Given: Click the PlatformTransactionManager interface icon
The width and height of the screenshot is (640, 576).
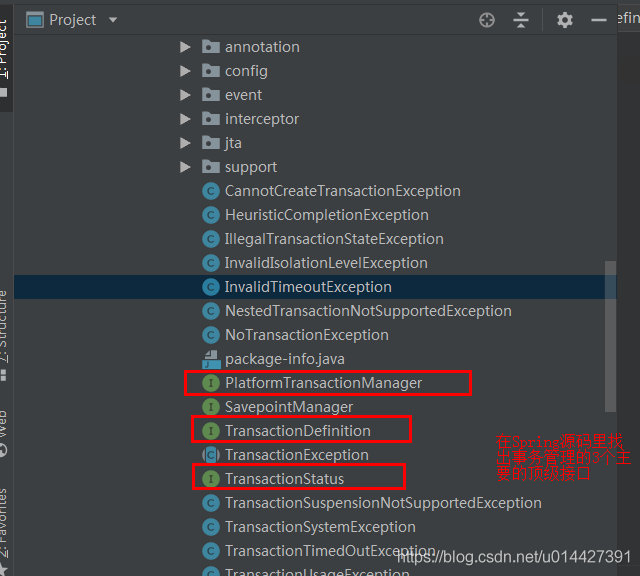Looking at the screenshot, I should click(x=210, y=383).
